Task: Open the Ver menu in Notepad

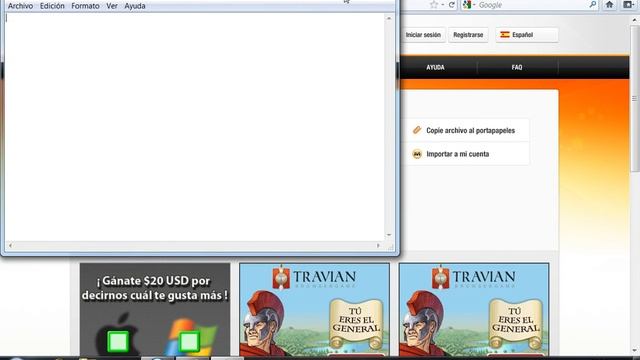Action: tap(112, 6)
